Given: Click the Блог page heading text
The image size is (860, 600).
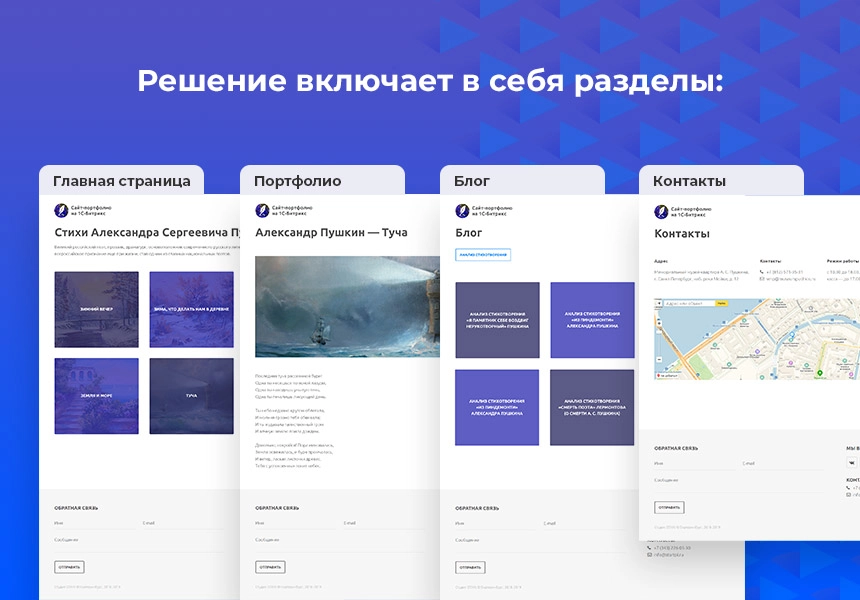Looking at the screenshot, I should 468,233.
